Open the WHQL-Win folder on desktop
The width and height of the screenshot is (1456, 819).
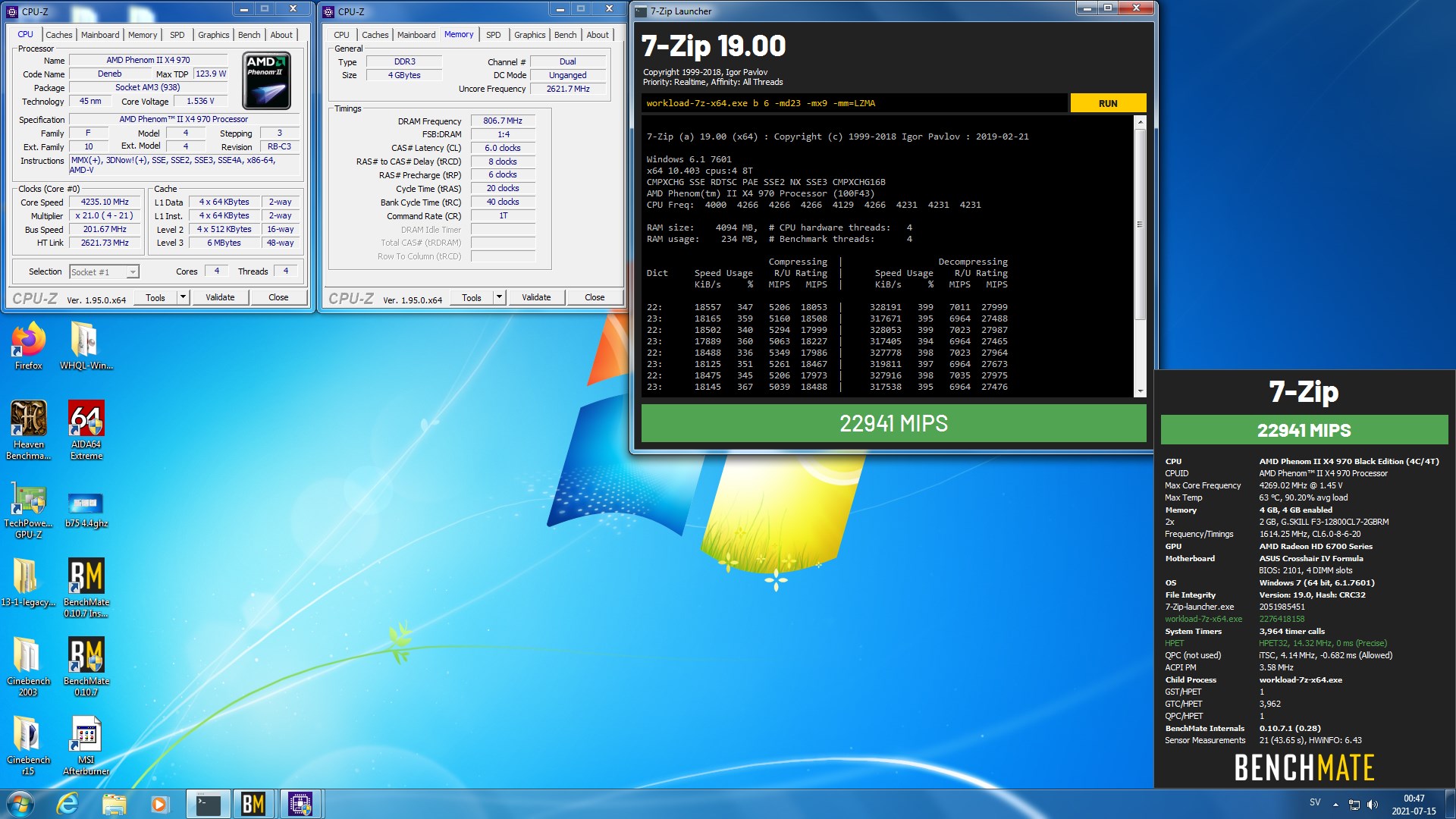[x=86, y=346]
